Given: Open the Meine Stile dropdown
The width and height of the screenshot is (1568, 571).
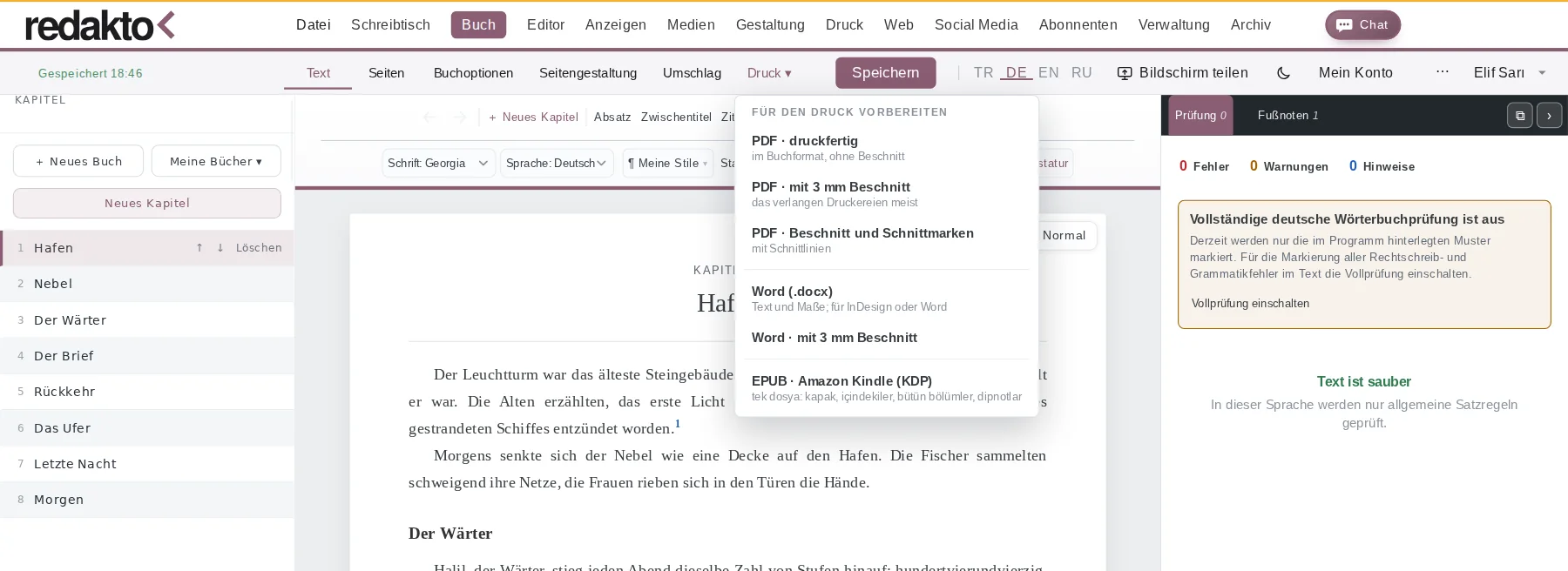Looking at the screenshot, I should tap(667, 163).
